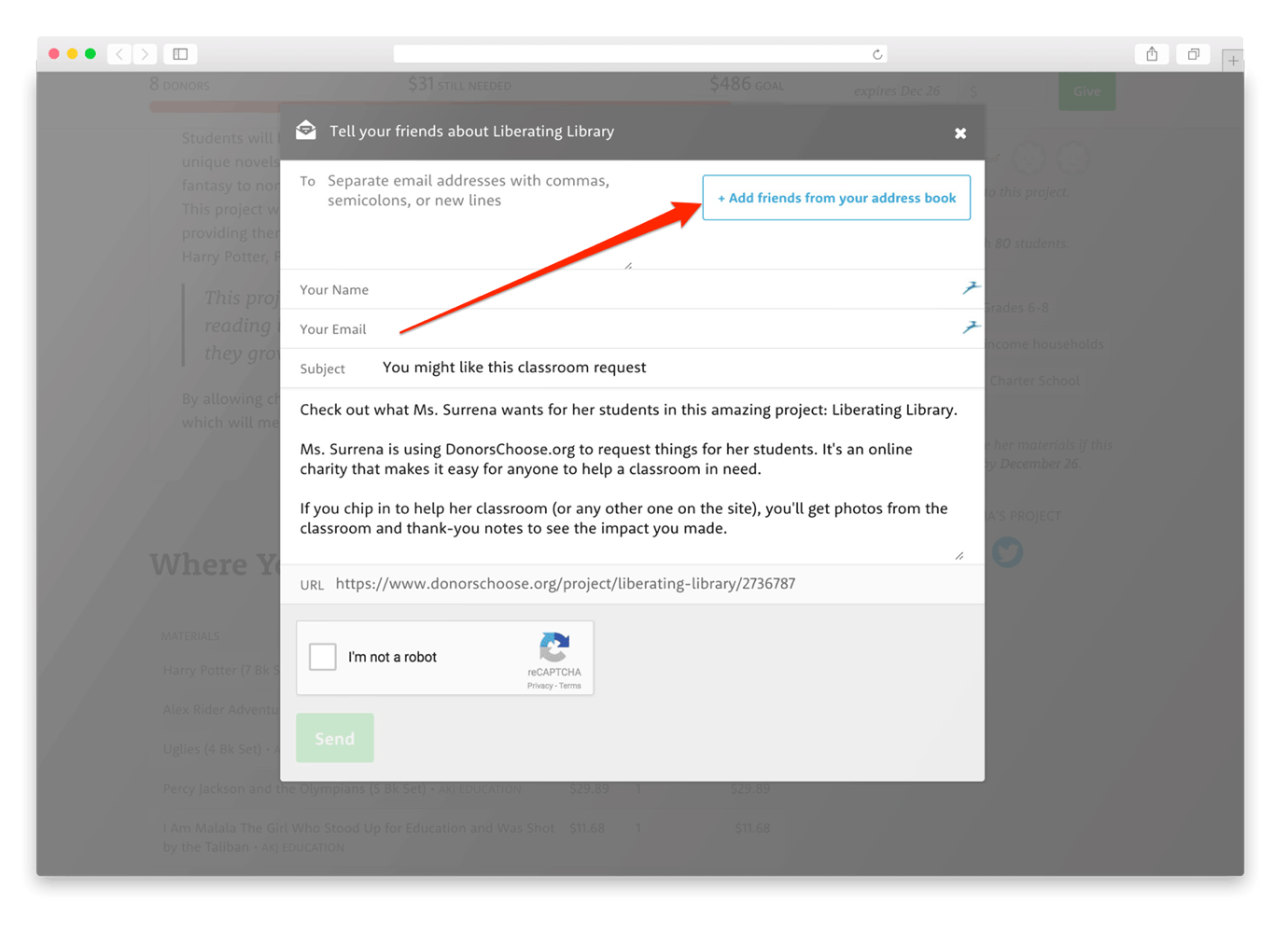Click Add friends from your address book

click(x=836, y=198)
